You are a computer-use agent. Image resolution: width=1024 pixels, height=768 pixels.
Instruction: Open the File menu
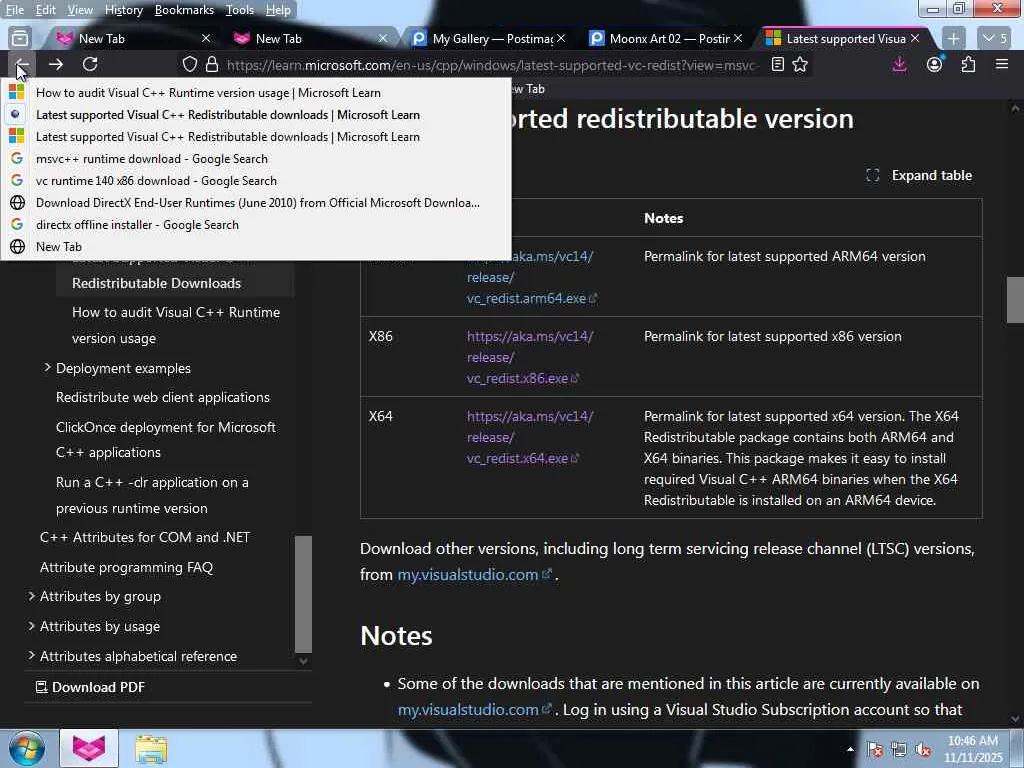(14, 10)
